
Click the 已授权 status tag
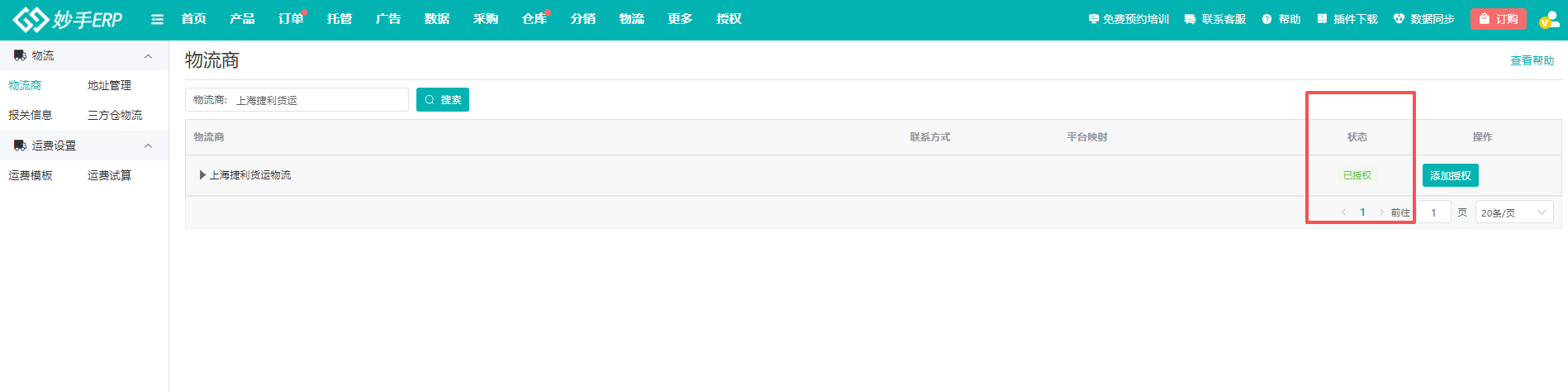[1357, 175]
